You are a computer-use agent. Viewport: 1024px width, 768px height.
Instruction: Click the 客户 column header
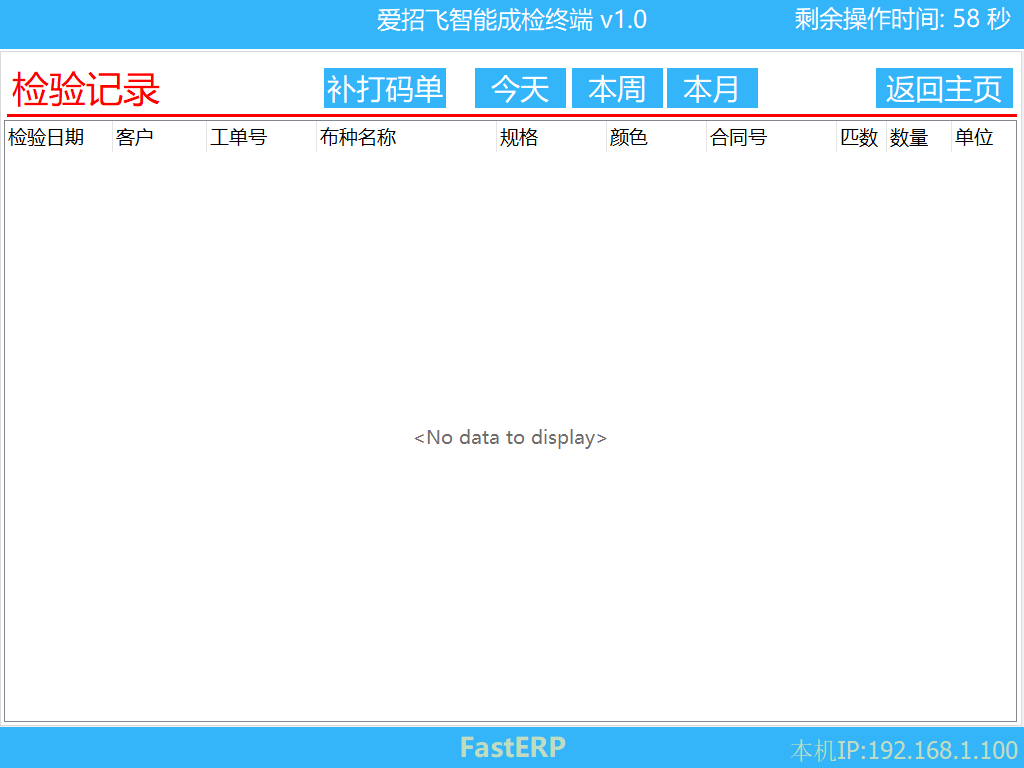click(159, 137)
